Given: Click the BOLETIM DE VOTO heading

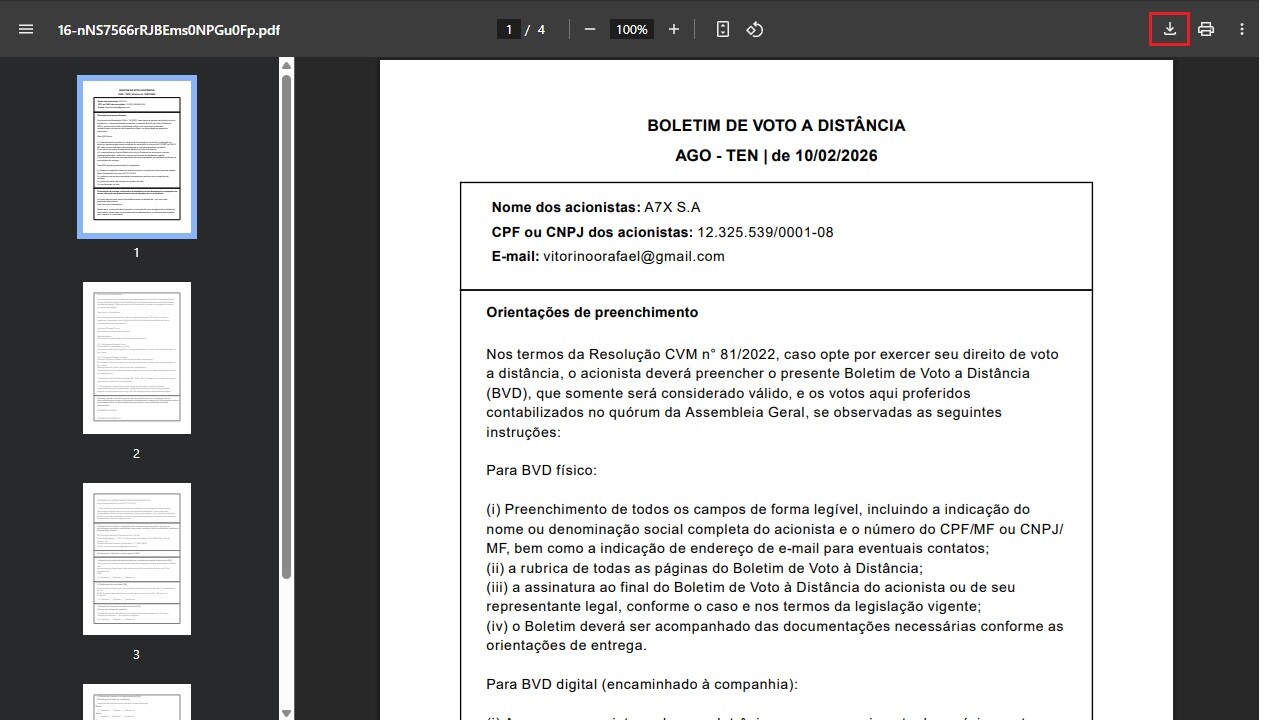Looking at the screenshot, I should click(x=776, y=125).
